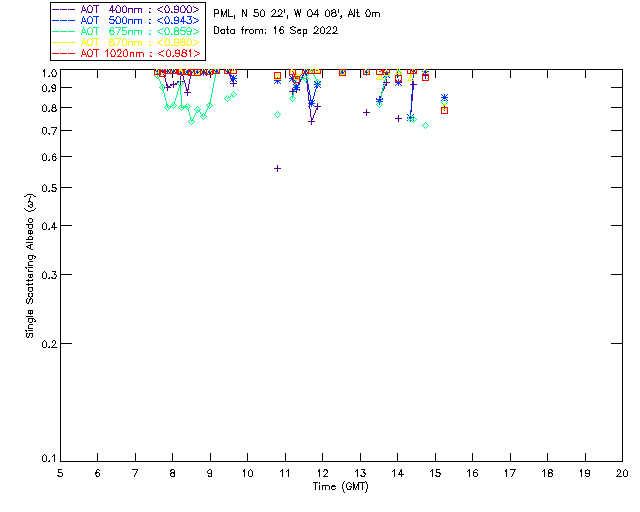Click the 0.2 y-axis tick label

(x=49, y=344)
